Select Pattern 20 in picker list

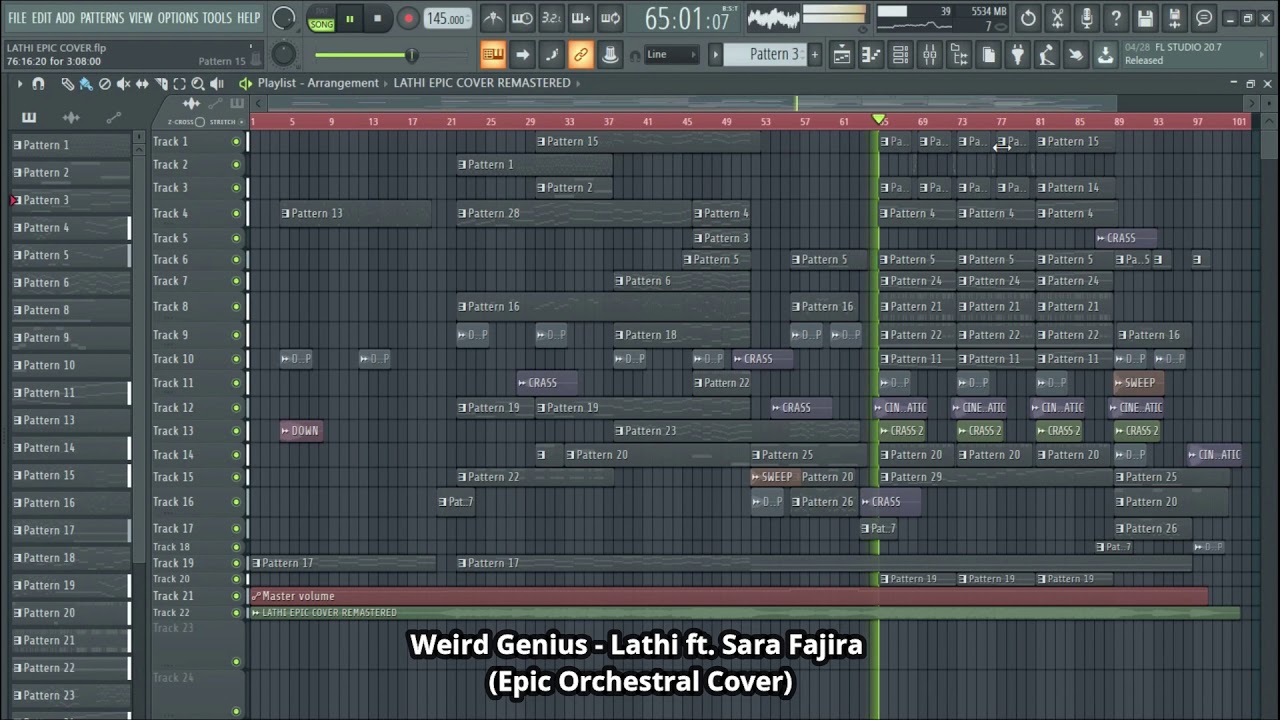point(70,613)
